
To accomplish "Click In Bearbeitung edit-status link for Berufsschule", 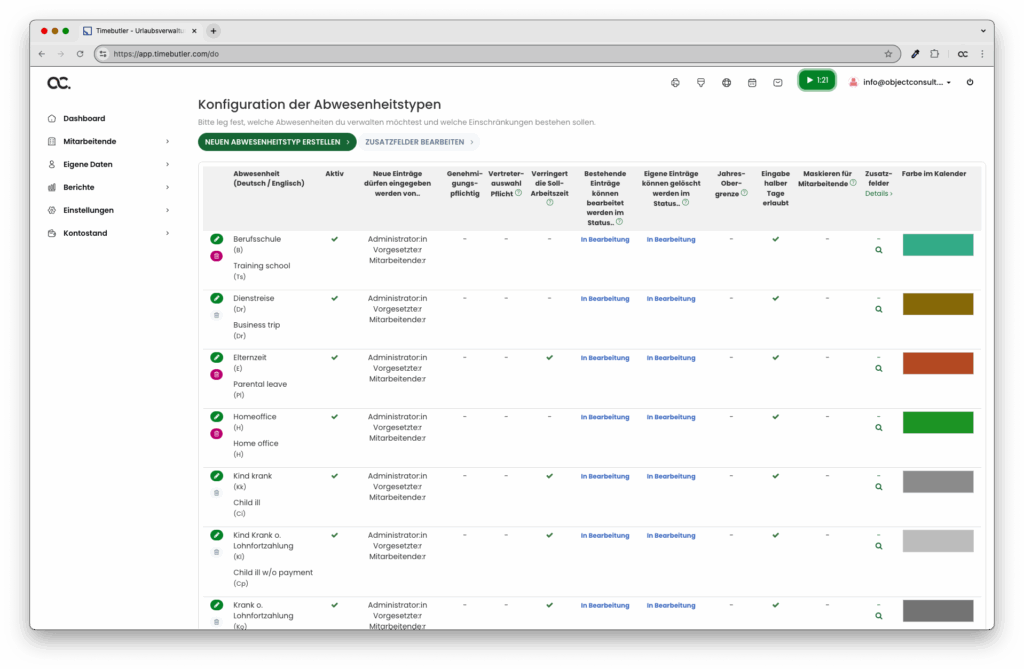I will point(605,239).
